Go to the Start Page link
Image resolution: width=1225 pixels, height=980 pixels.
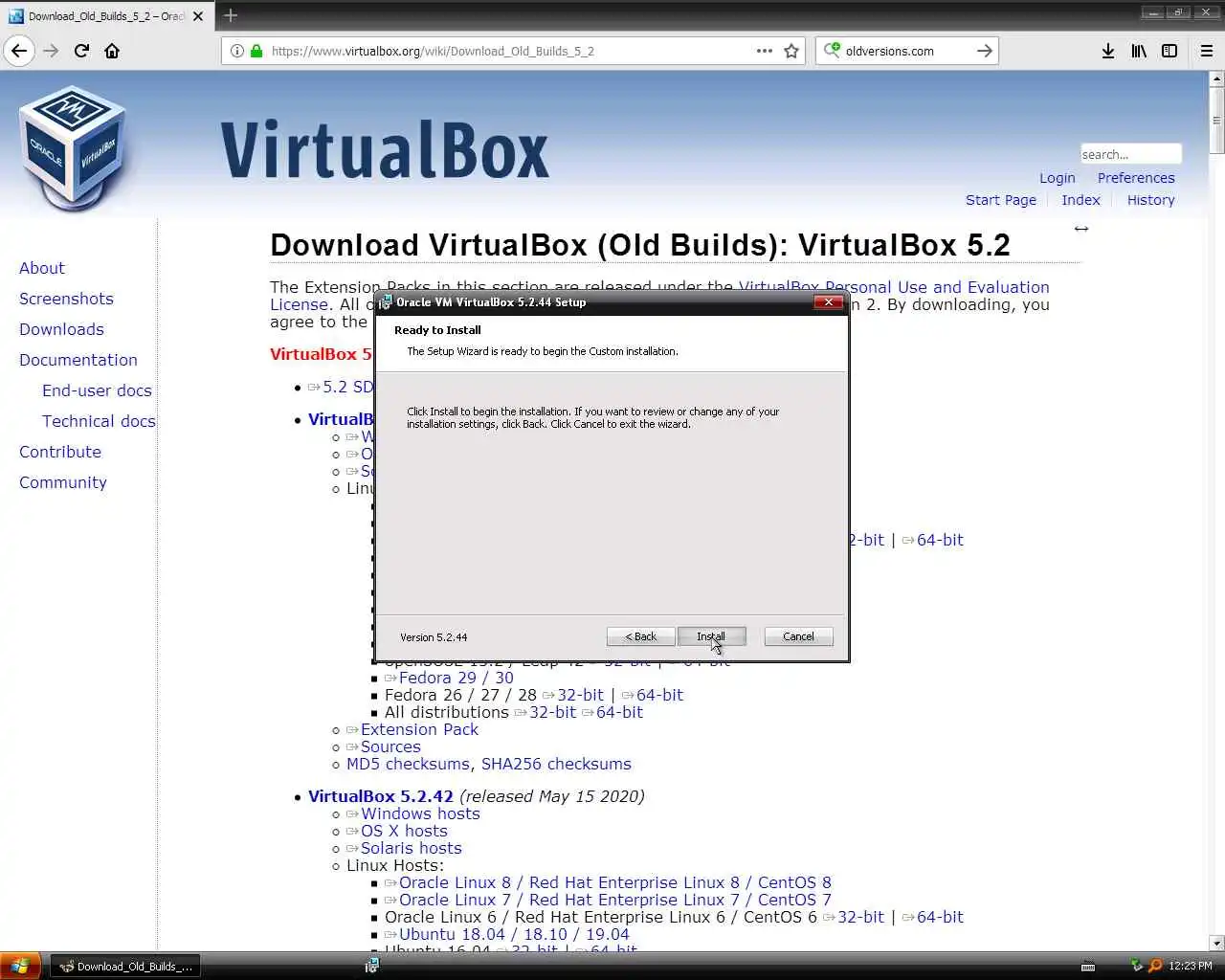coord(1001,200)
